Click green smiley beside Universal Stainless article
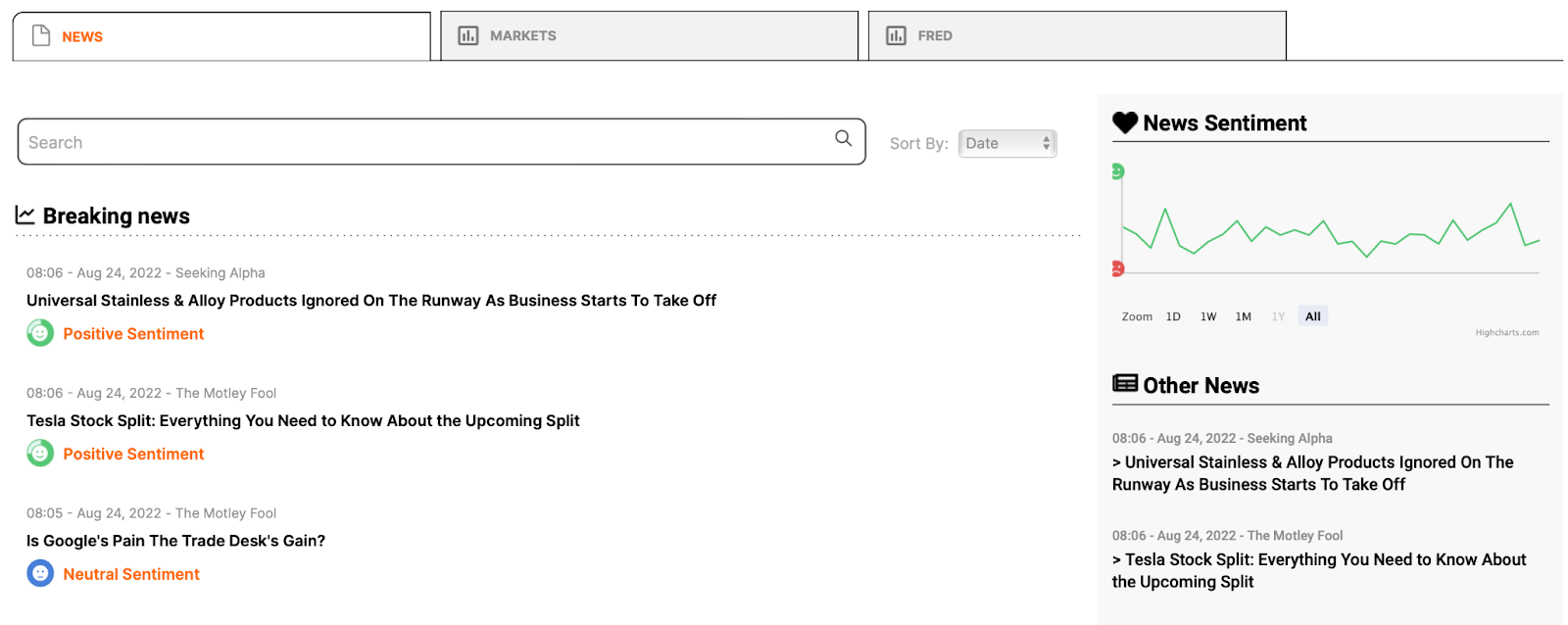1568x625 pixels. pyautogui.click(x=40, y=333)
